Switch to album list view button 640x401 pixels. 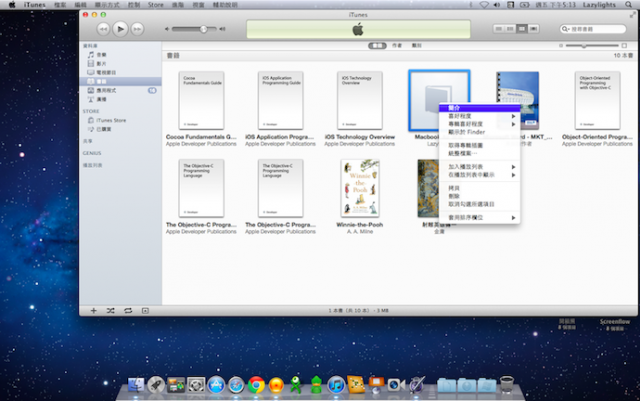click(x=510, y=29)
